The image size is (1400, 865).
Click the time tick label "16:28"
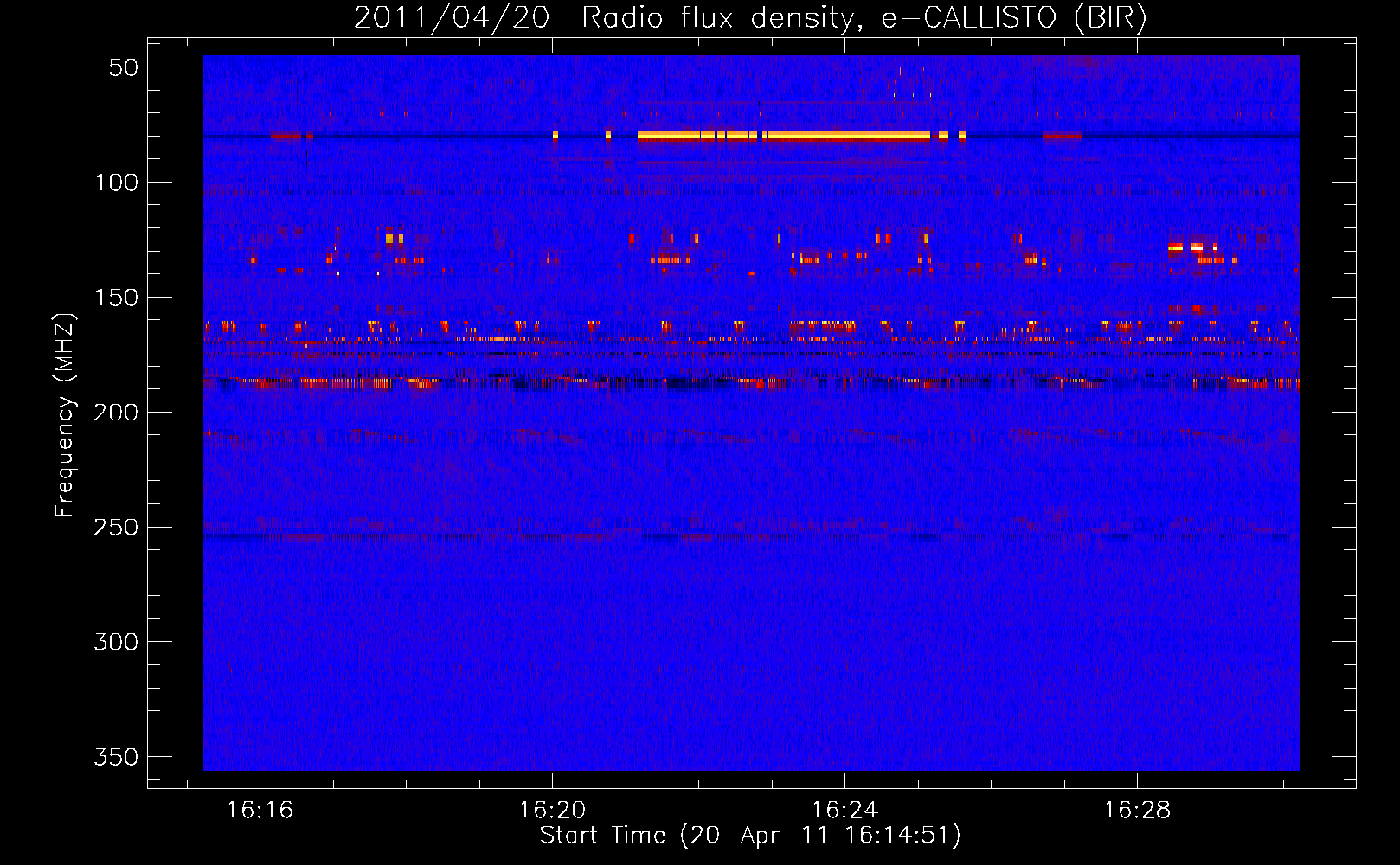coord(1137,811)
